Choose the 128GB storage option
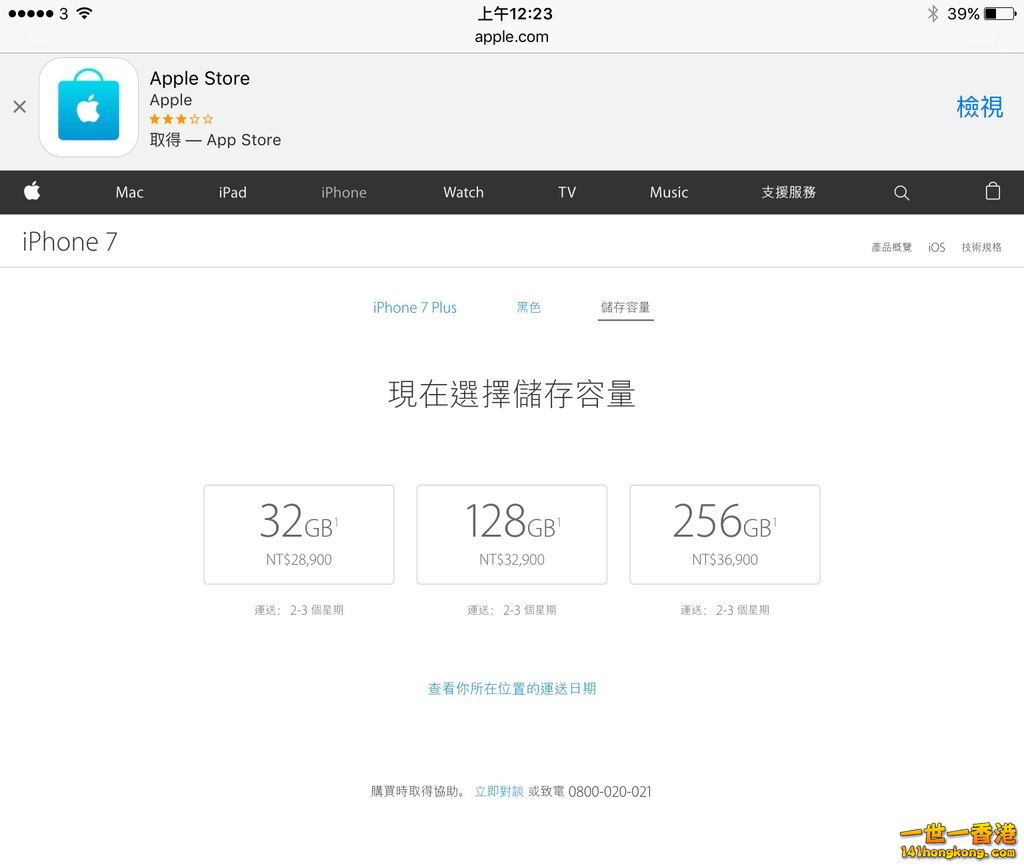The width and height of the screenshot is (1024, 866). pos(511,535)
